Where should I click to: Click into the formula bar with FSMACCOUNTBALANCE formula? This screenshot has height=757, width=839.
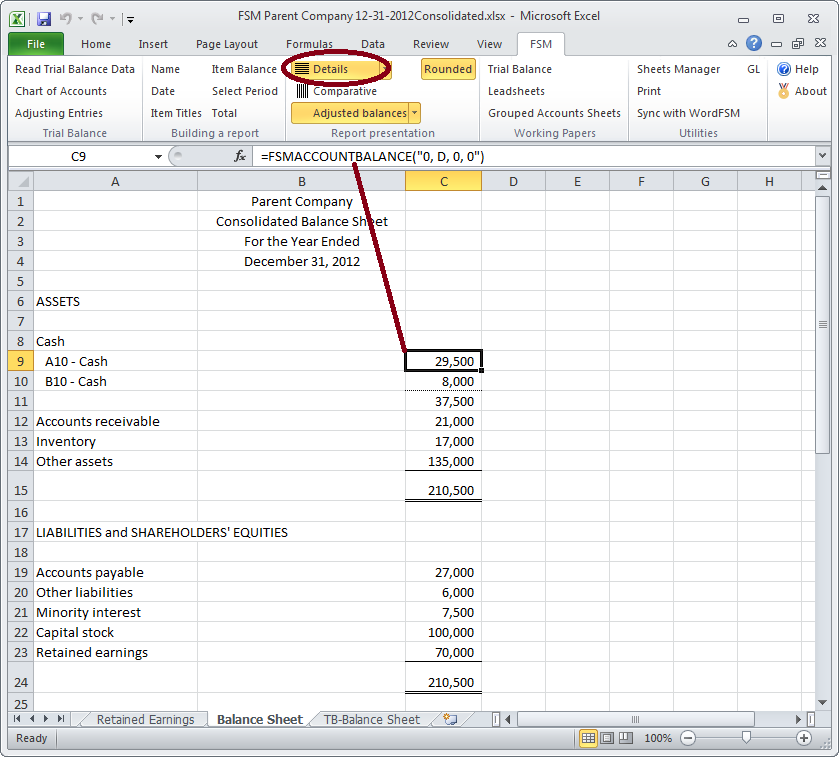534,156
